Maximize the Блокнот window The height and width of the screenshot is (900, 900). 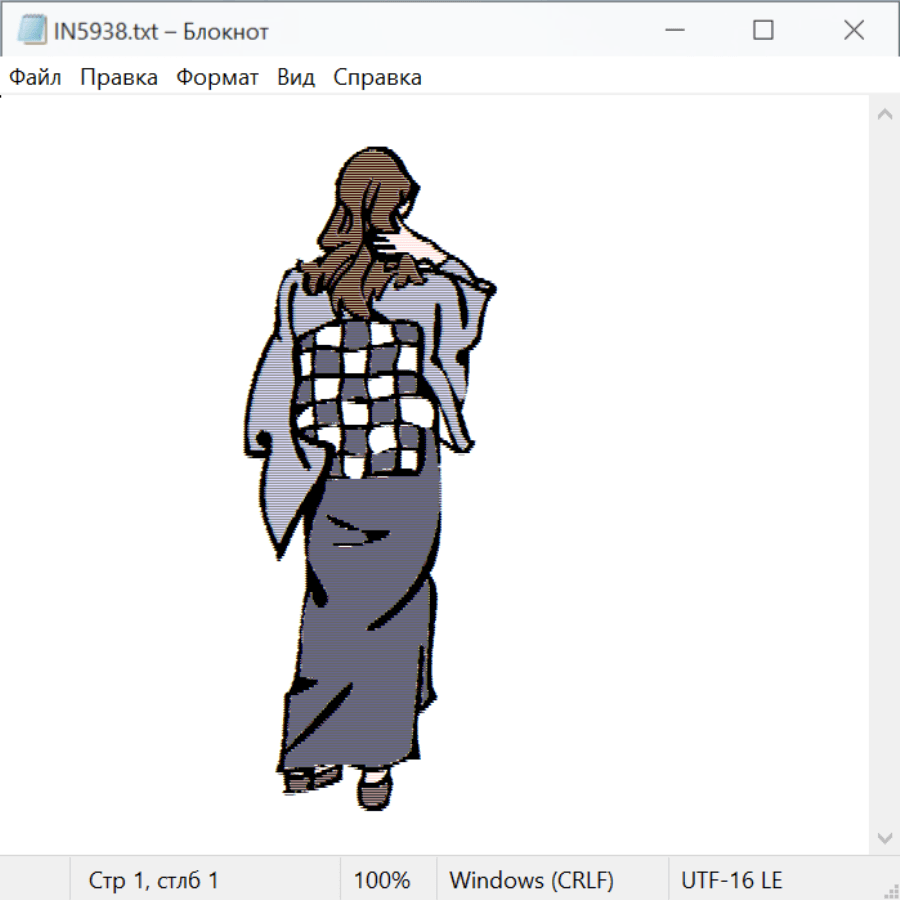763,31
